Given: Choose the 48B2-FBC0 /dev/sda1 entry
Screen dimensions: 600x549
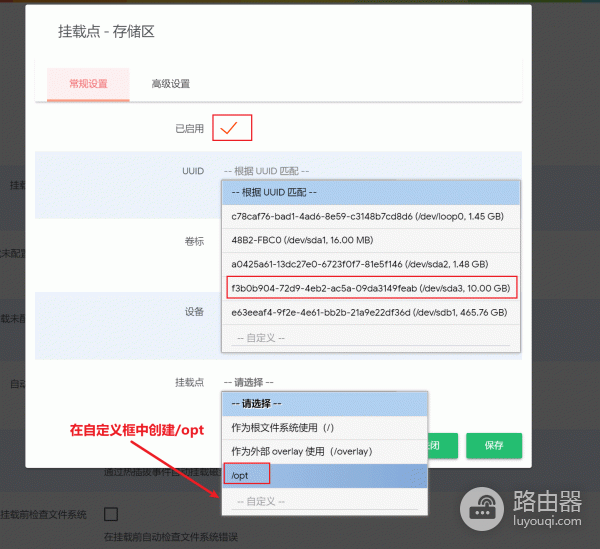Looking at the screenshot, I should click(x=371, y=240).
